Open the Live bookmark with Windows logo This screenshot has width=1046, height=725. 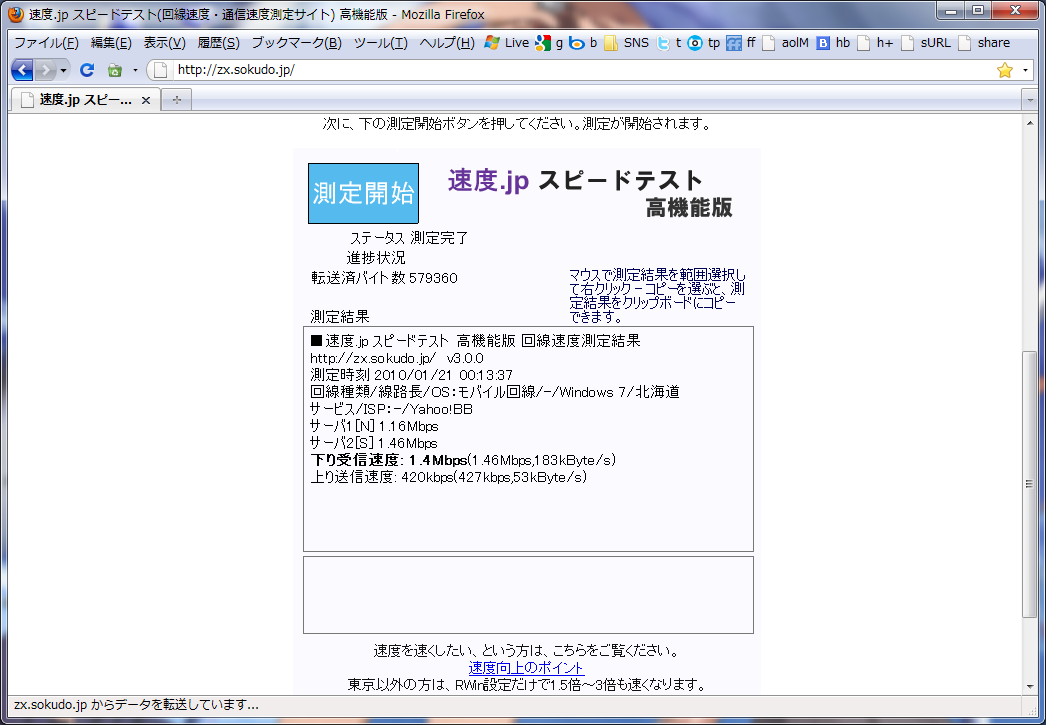pos(507,43)
